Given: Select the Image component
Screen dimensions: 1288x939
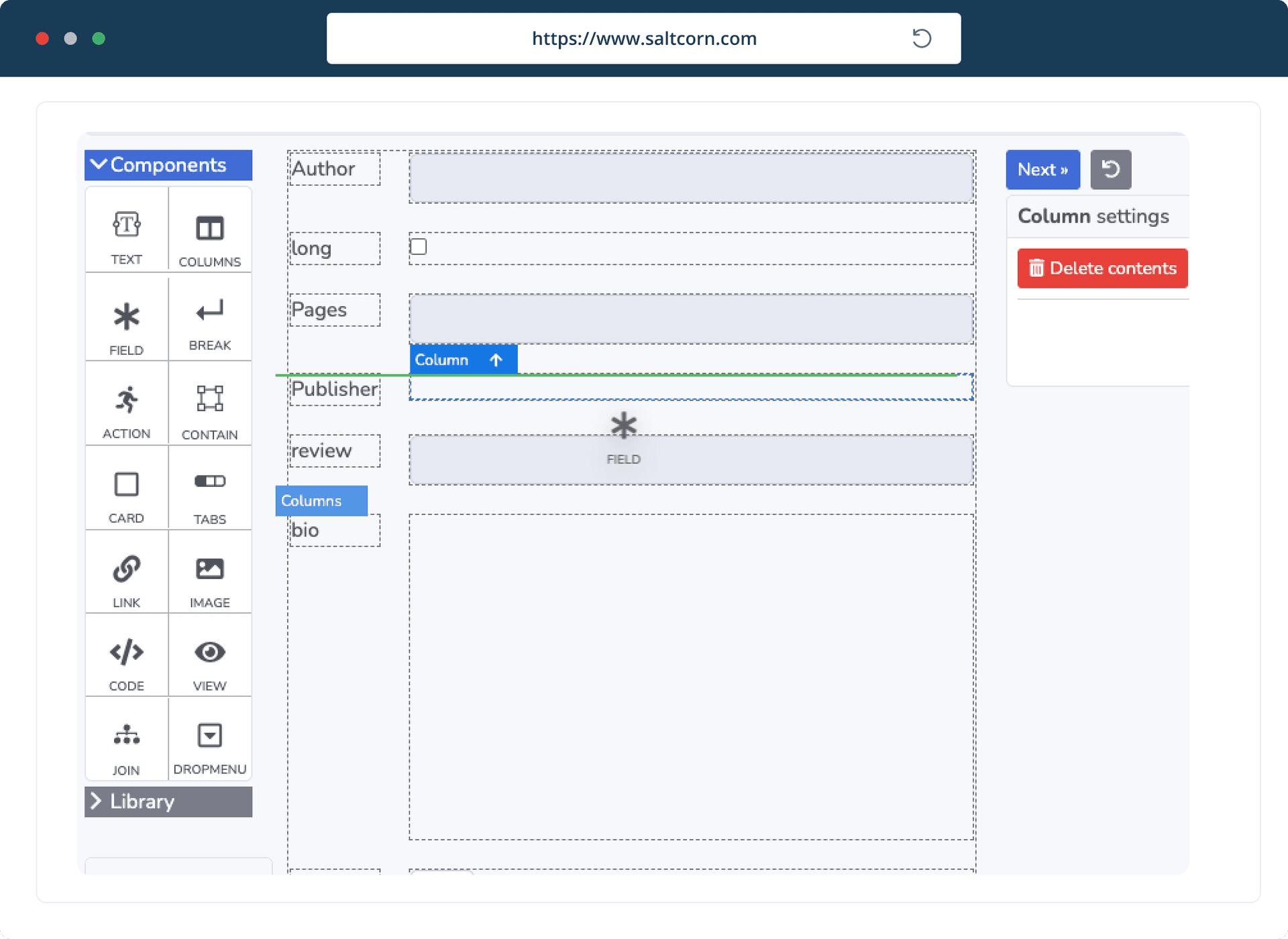Looking at the screenshot, I should (x=210, y=573).
